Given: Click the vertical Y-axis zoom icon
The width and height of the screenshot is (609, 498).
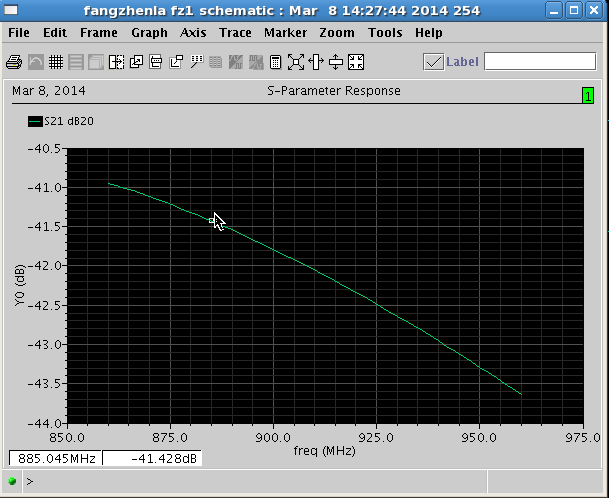Looking at the screenshot, I should (x=336, y=62).
